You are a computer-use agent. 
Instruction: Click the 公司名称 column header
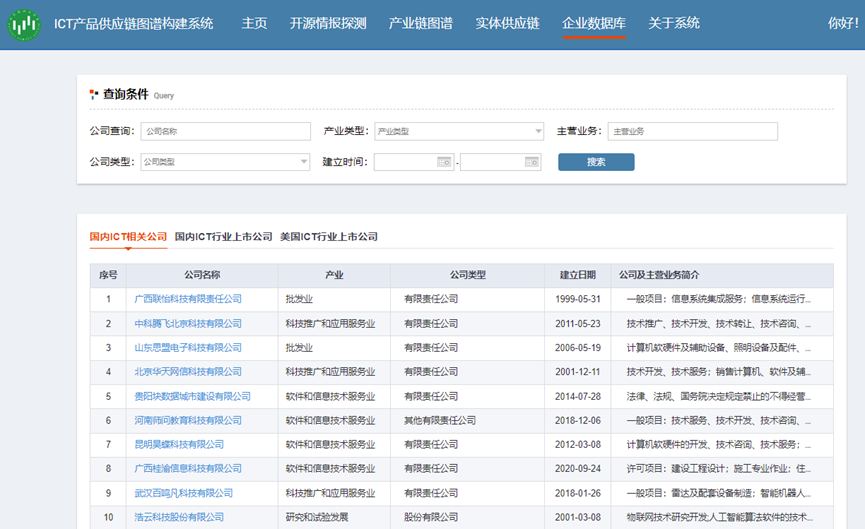pos(202,275)
